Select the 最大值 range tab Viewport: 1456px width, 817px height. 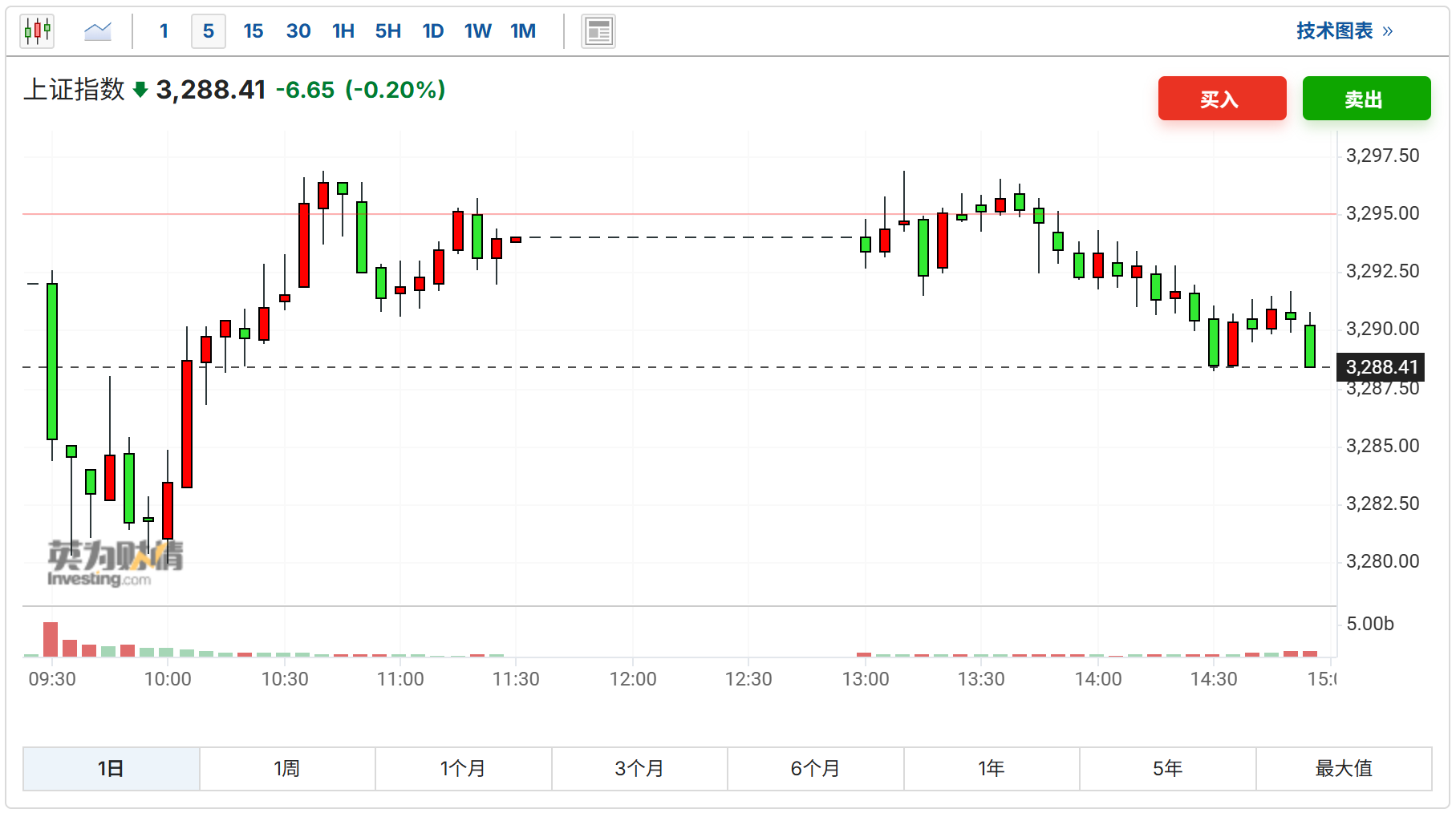pos(1344,769)
